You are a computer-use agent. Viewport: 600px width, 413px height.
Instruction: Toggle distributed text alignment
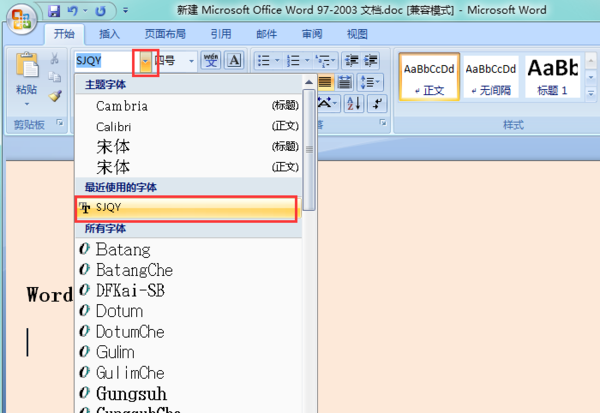coord(344,82)
